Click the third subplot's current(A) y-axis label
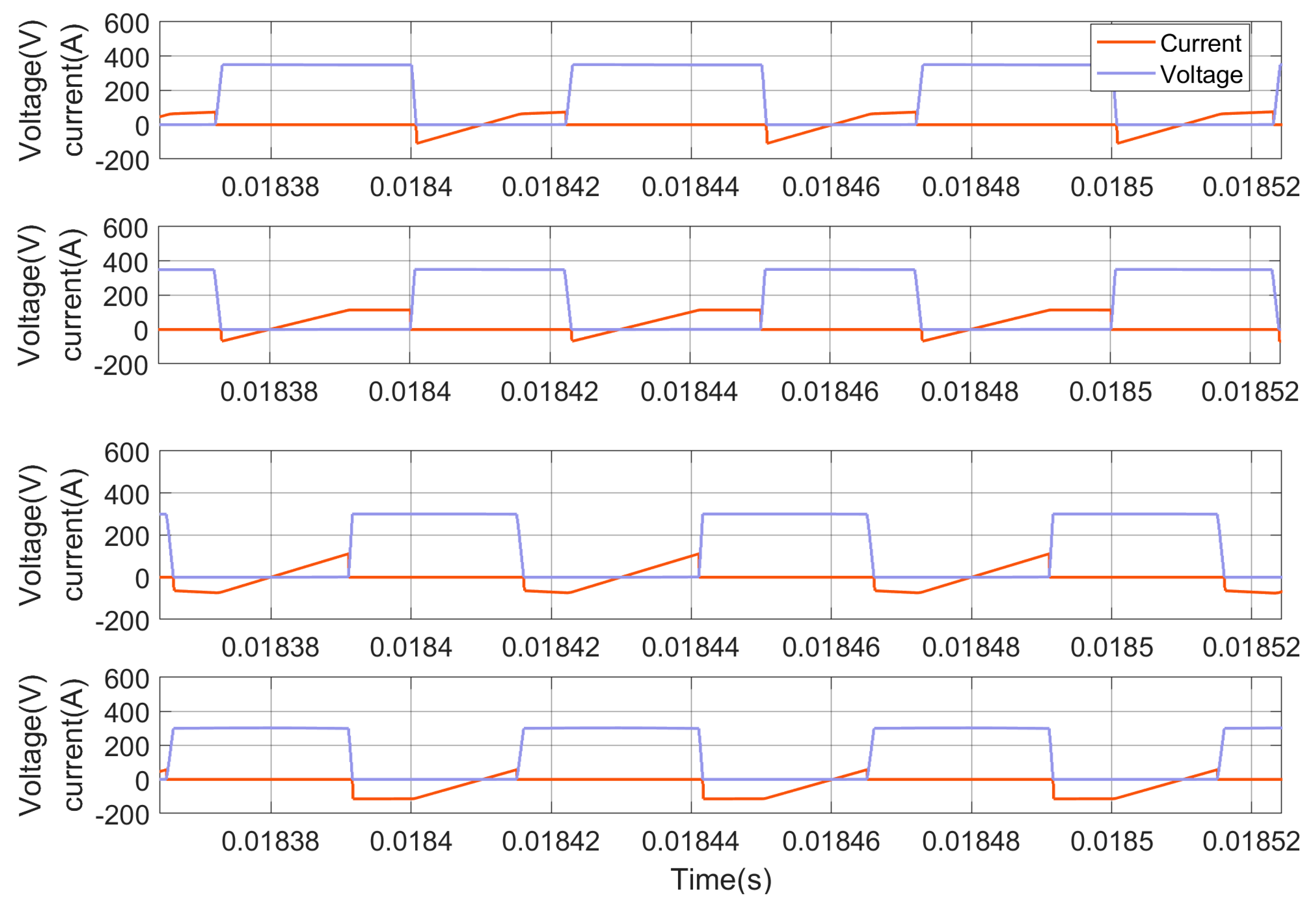The image size is (1316, 903). tap(73, 535)
